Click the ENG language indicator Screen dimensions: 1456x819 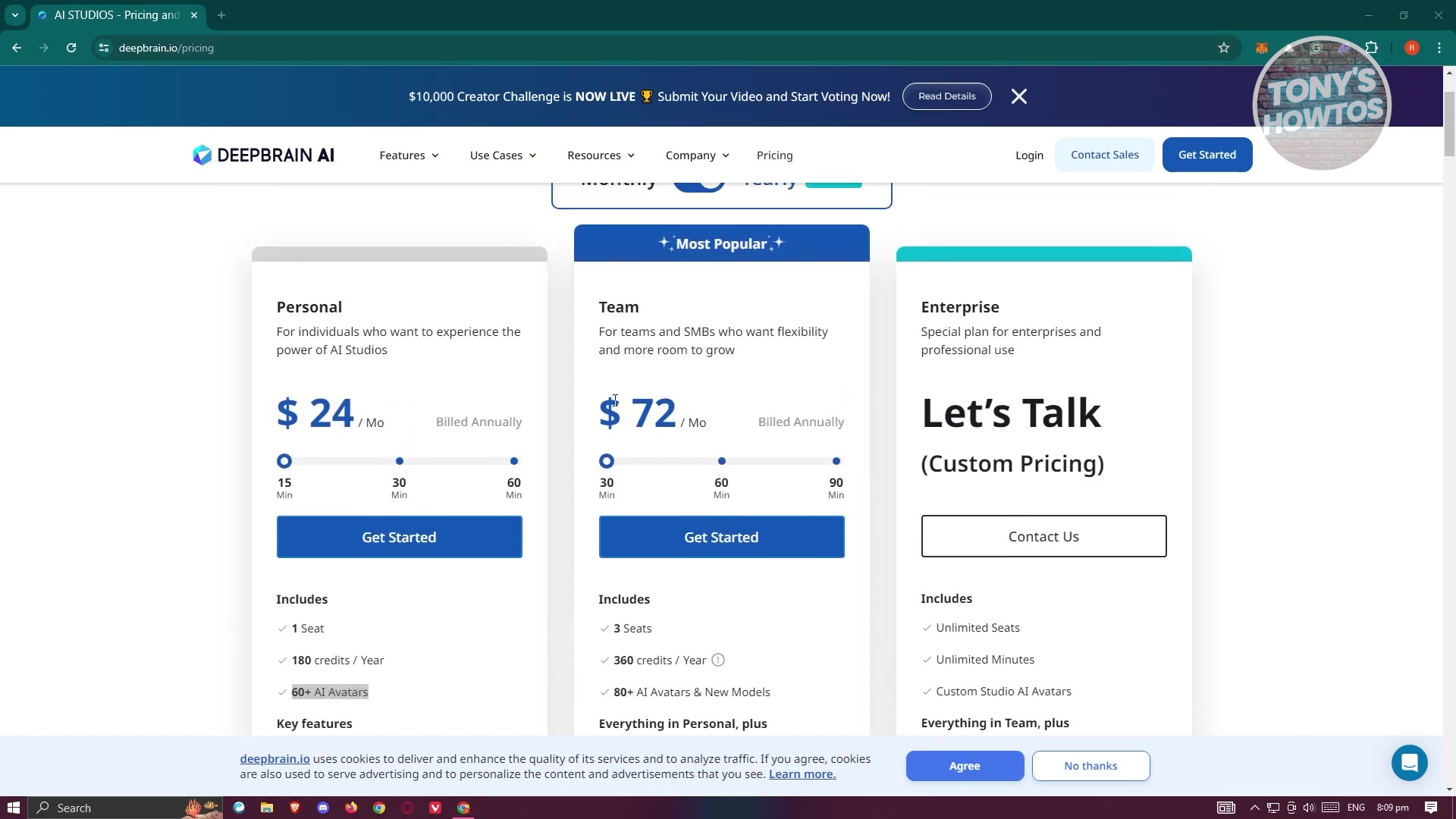click(x=1356, y=808)
